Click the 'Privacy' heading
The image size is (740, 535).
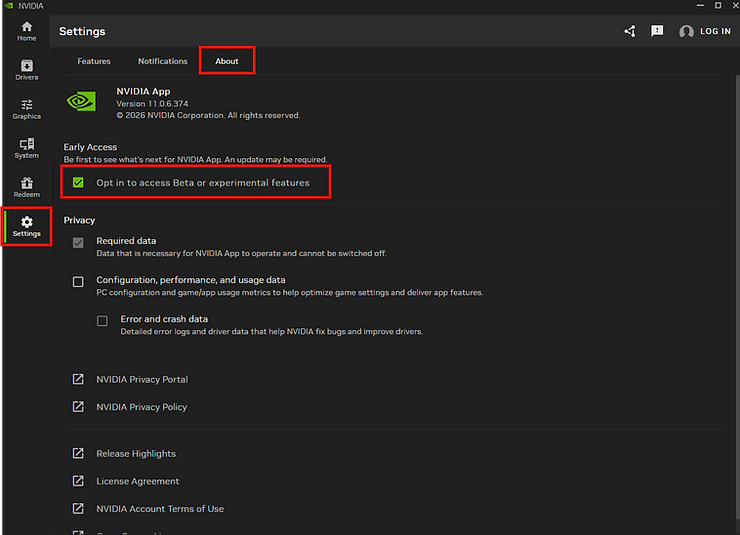tap(79, 220)
